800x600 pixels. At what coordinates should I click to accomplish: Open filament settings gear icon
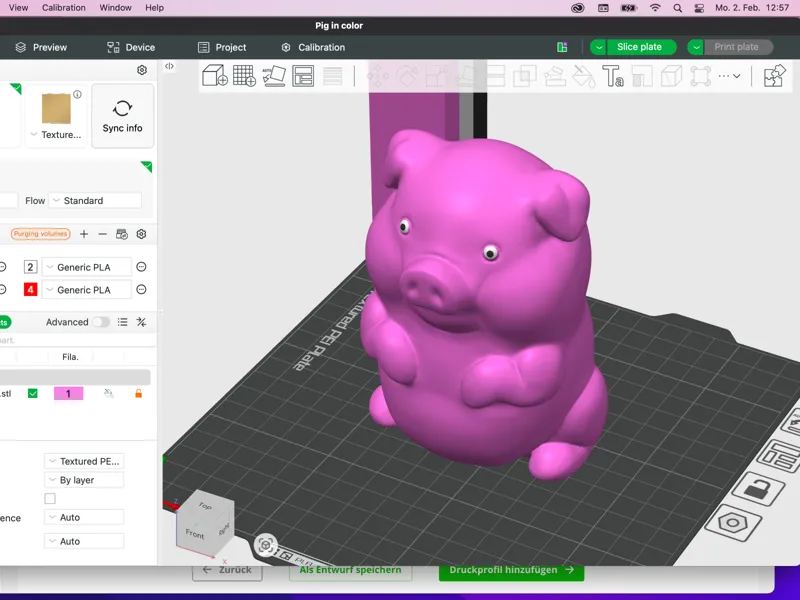(x=141, y=234)
